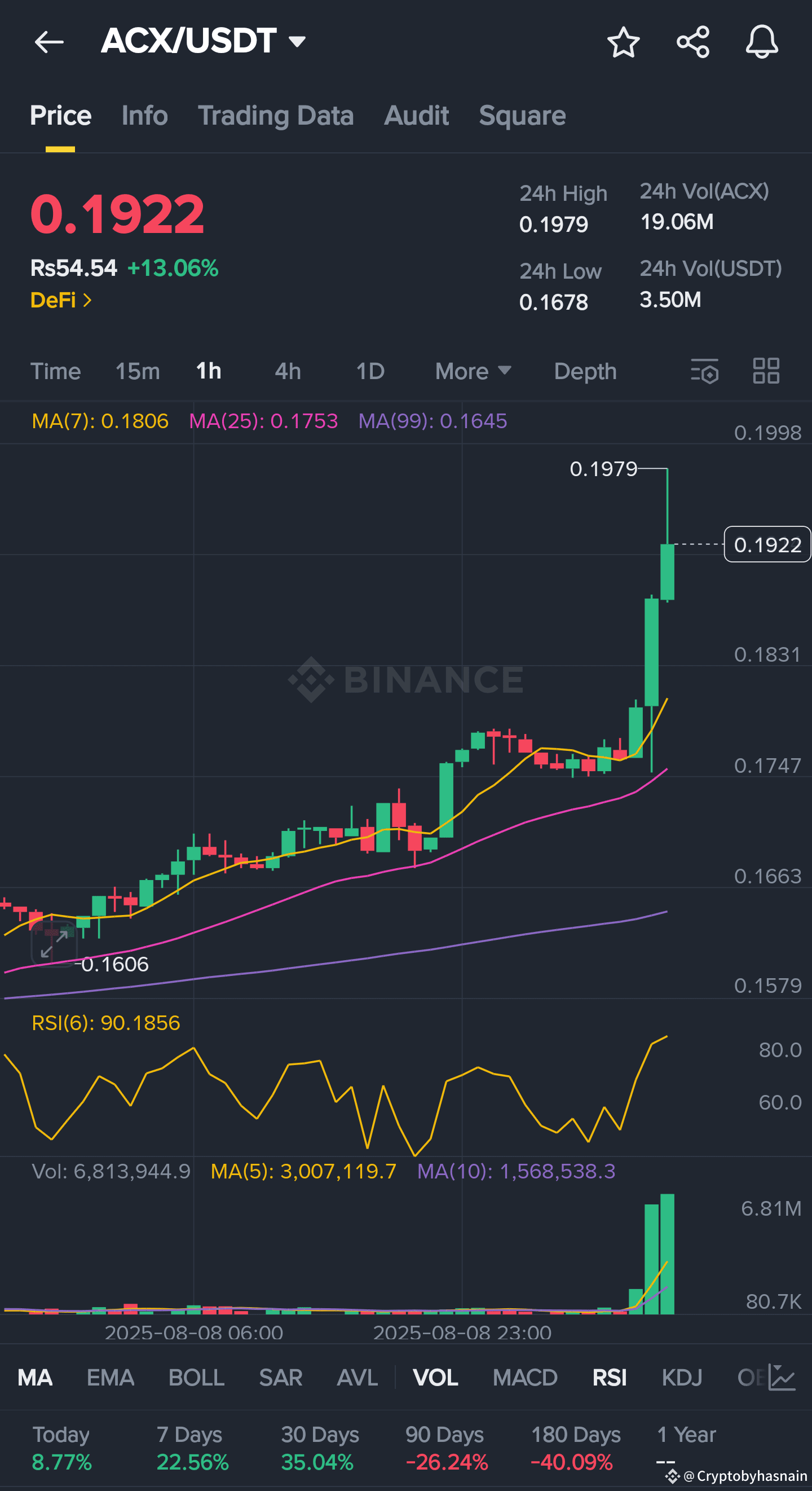Expand the More timeframes dropdown
This screenshot has width=812, height=1491.
pos(473,371)
